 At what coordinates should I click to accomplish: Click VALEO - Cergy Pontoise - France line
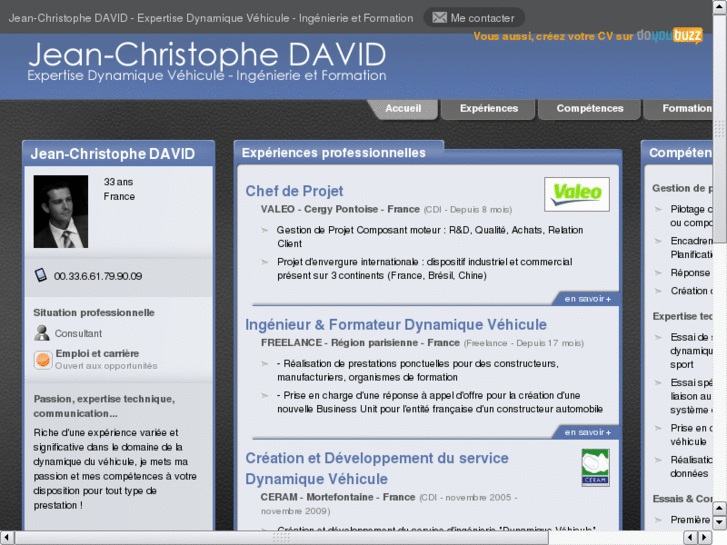point(340,209)
